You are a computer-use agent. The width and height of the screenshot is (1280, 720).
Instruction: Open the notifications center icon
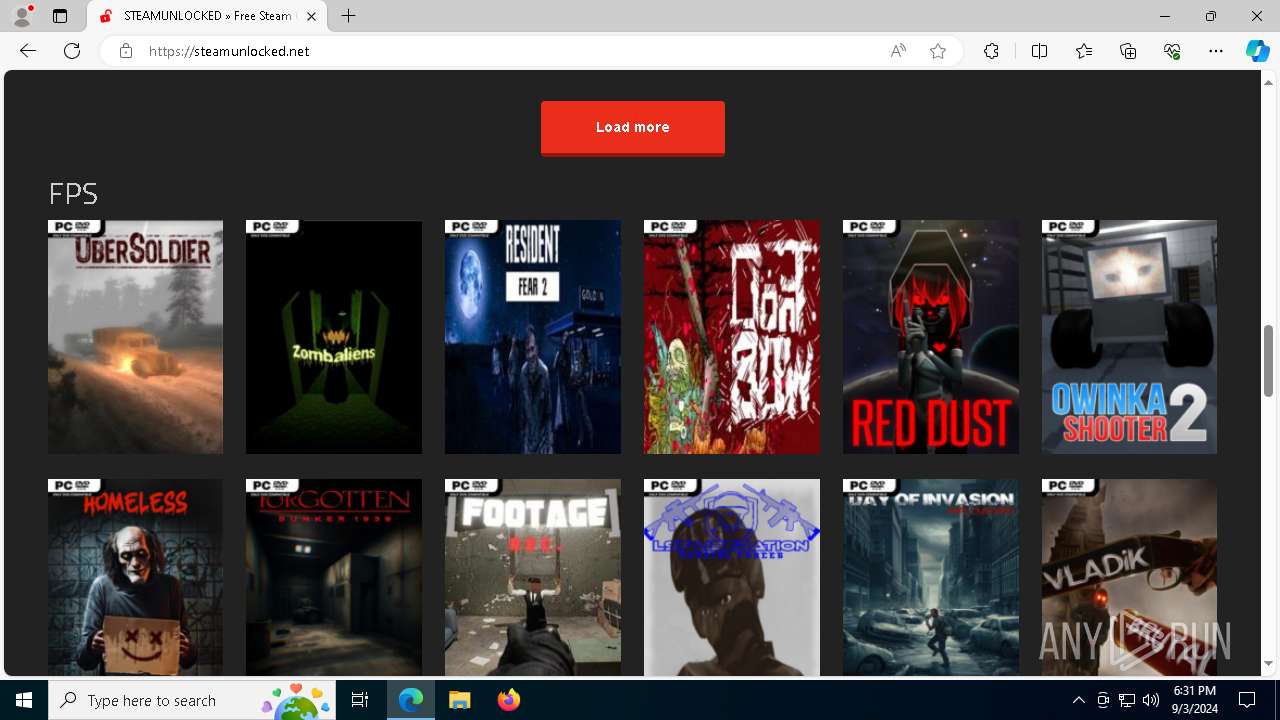pyautogui.click(x=1247, y=700)
